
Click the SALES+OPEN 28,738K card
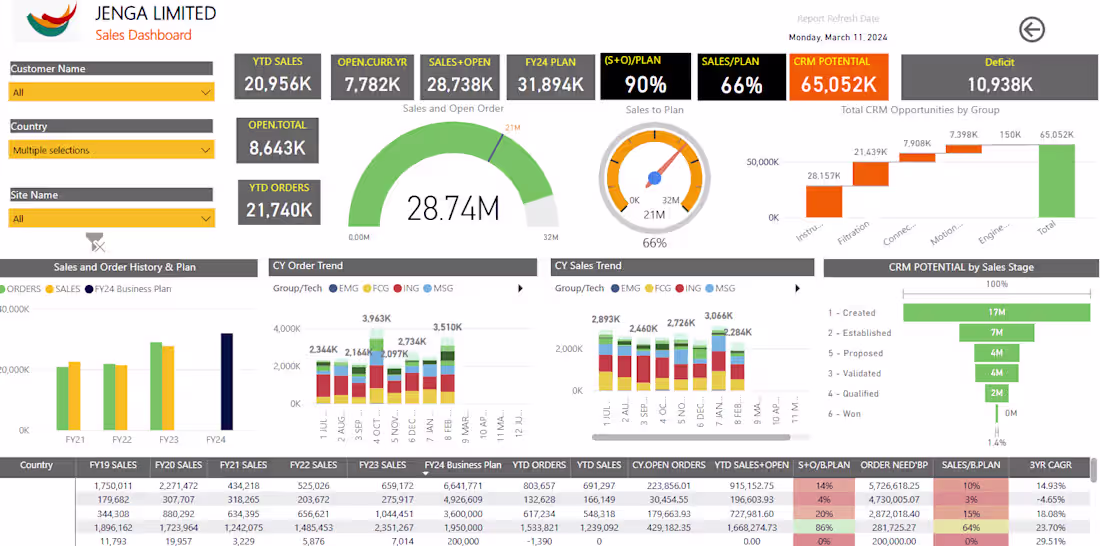pyautogui.click(x=459, y=76)
